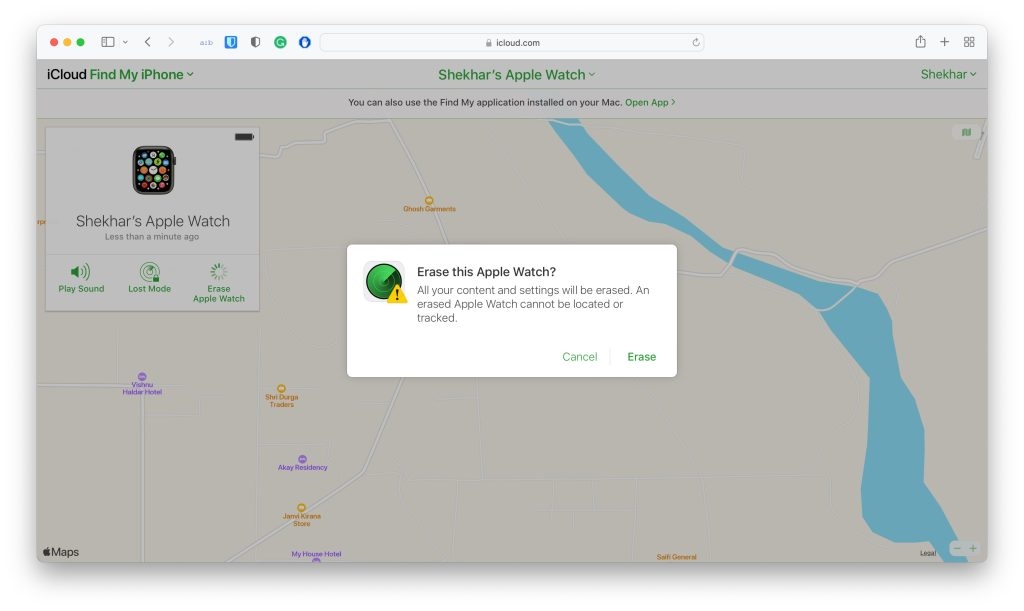Expand the Shekhar's Apple Watch device list
Image resolution: width=1024 pixels, height=611 pixels.
coord(517,75)
